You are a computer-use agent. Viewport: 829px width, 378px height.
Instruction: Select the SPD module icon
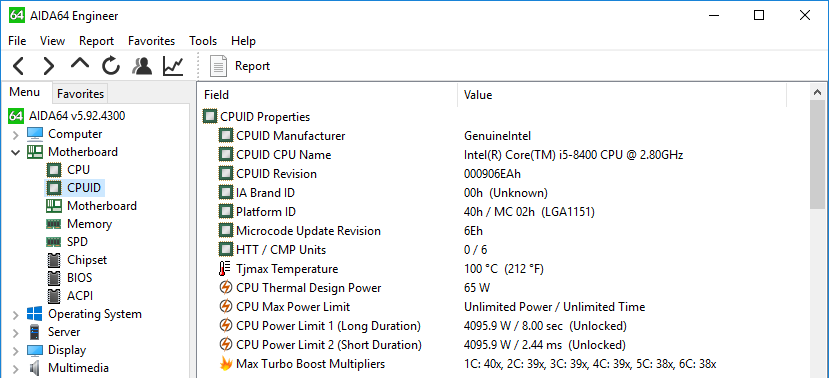(53, 242)
